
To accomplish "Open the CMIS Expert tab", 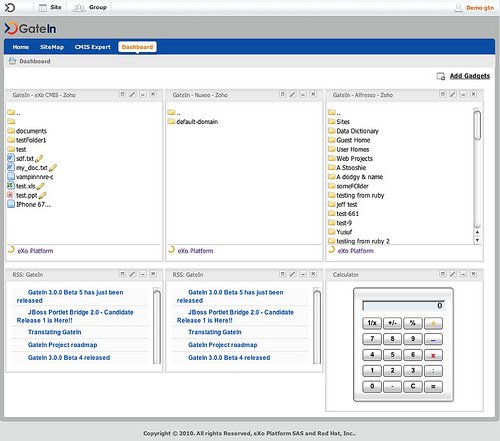I will point(92,47).
